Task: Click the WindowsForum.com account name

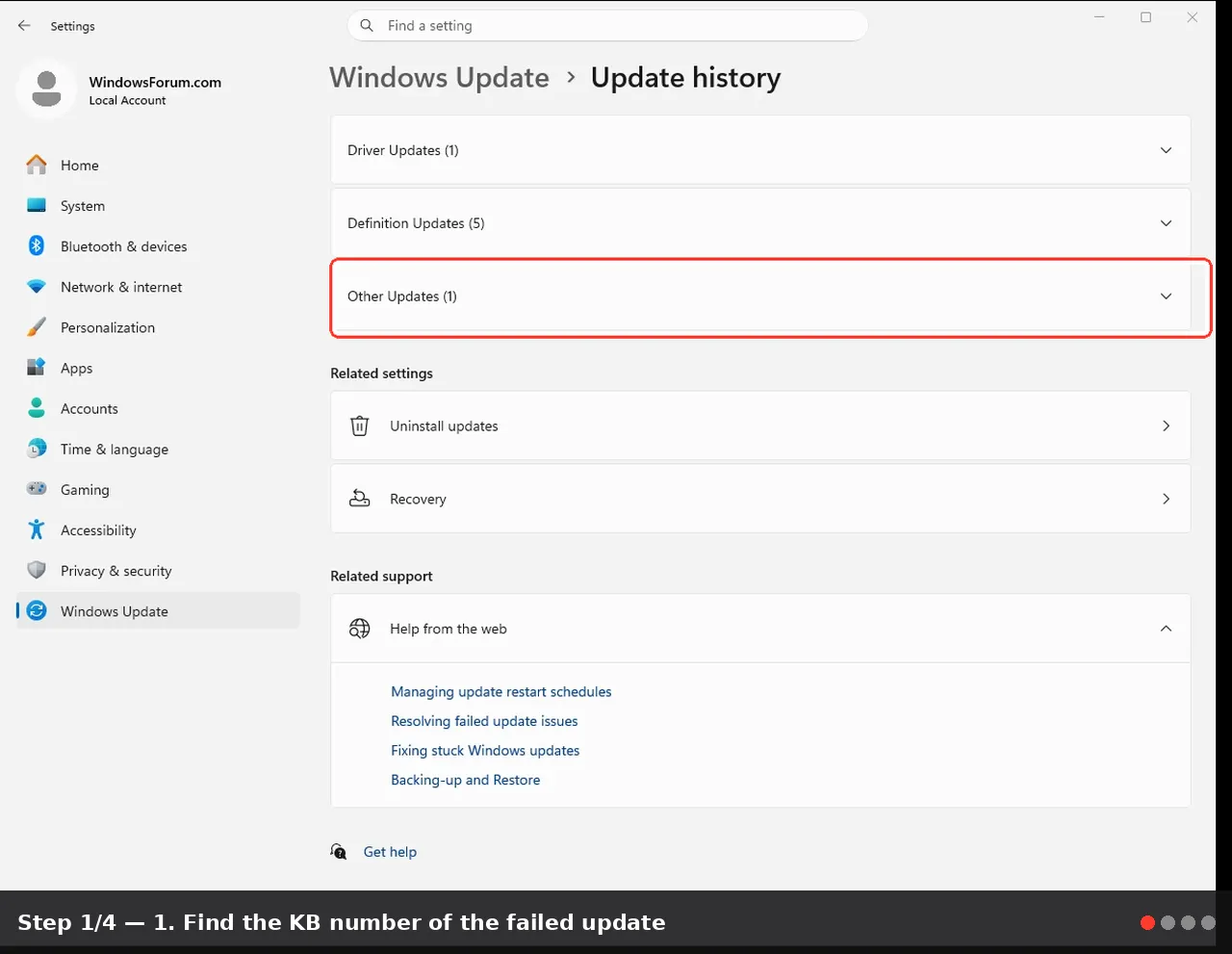Action: point(155,82)
